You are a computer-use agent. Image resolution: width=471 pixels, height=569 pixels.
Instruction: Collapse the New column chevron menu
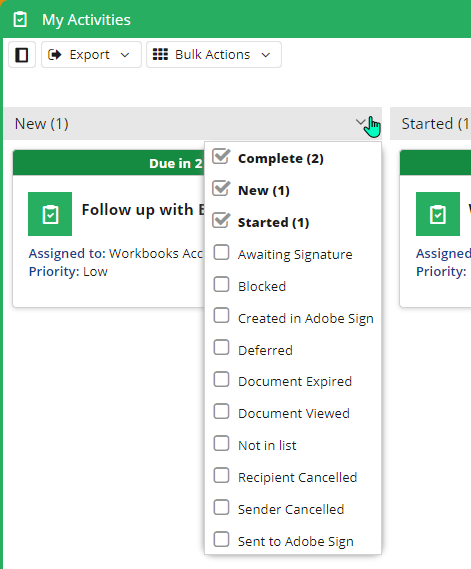coord(361,123)
